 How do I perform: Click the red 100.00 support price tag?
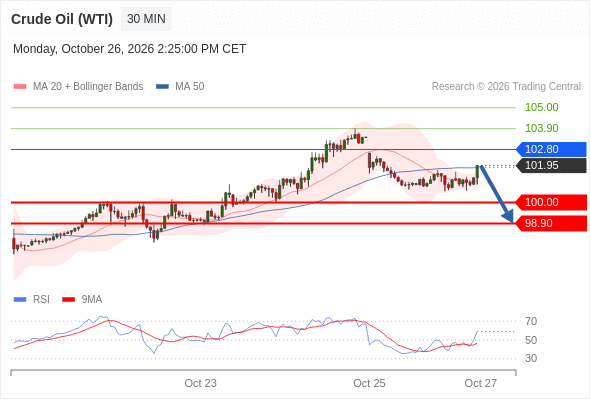coord(551,202)
